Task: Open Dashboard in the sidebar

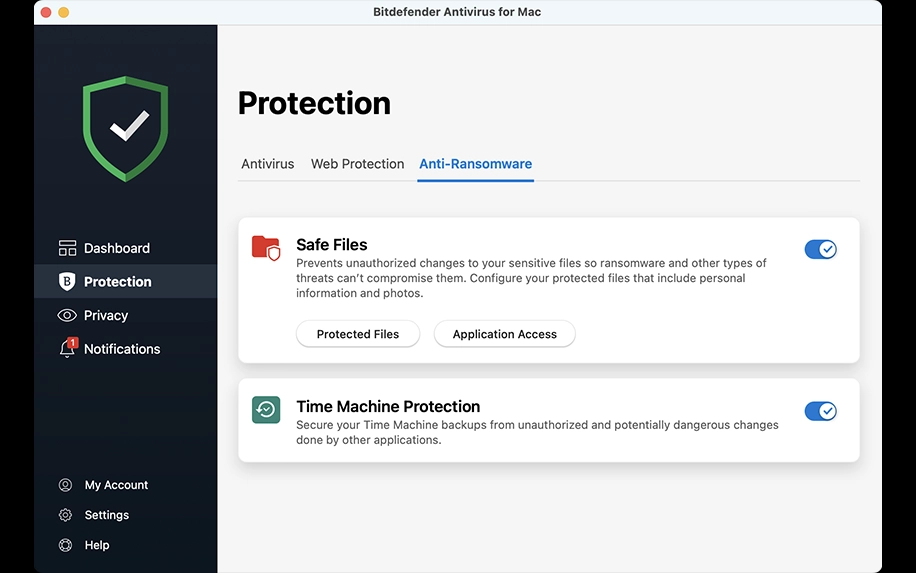Action: tap(126, 248)
